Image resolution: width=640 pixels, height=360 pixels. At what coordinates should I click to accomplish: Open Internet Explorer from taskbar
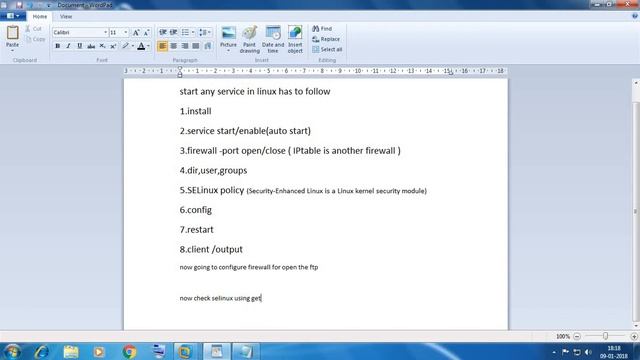click(42, 351)
